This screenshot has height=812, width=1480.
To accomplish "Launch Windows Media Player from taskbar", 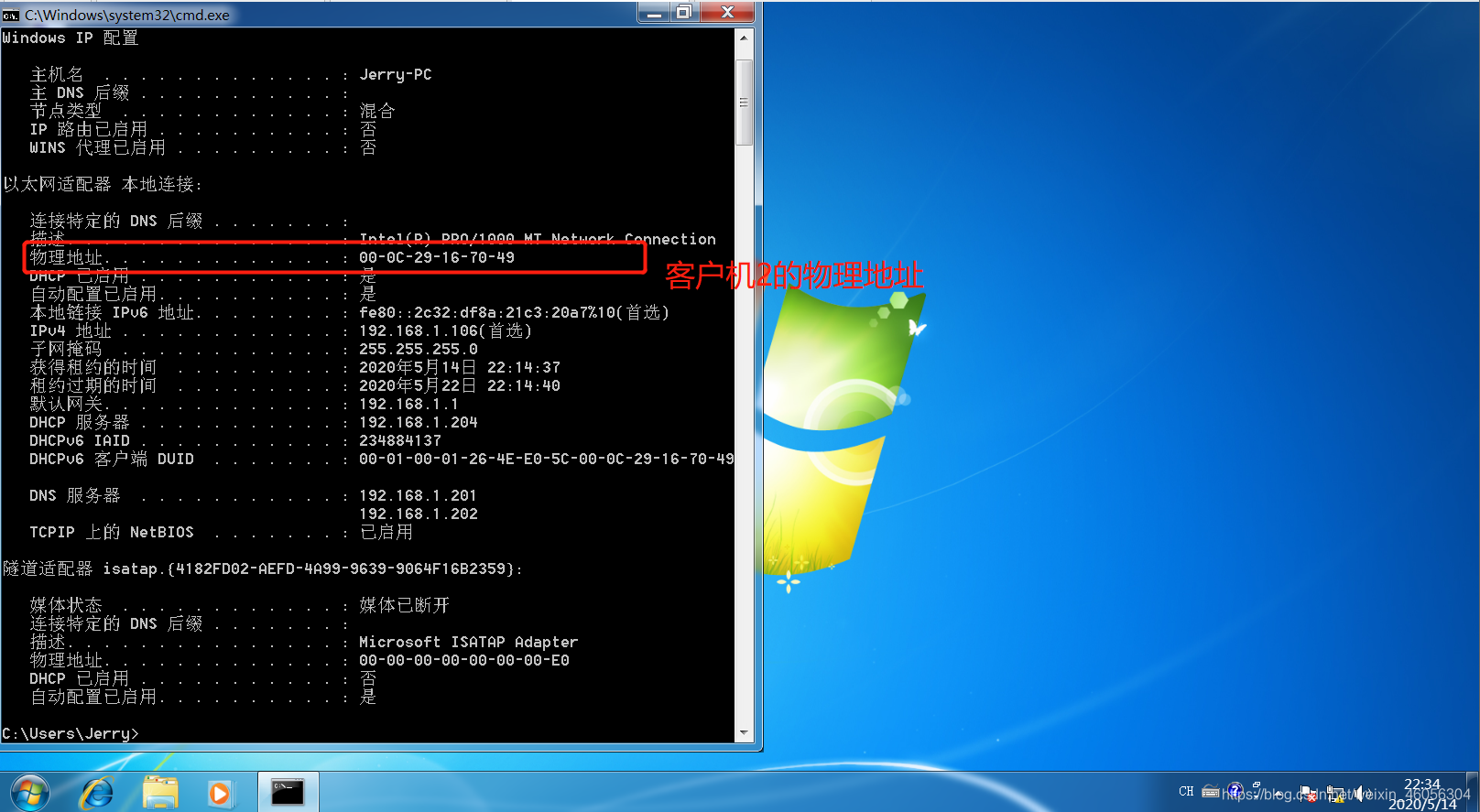I will tap(220, 793).
